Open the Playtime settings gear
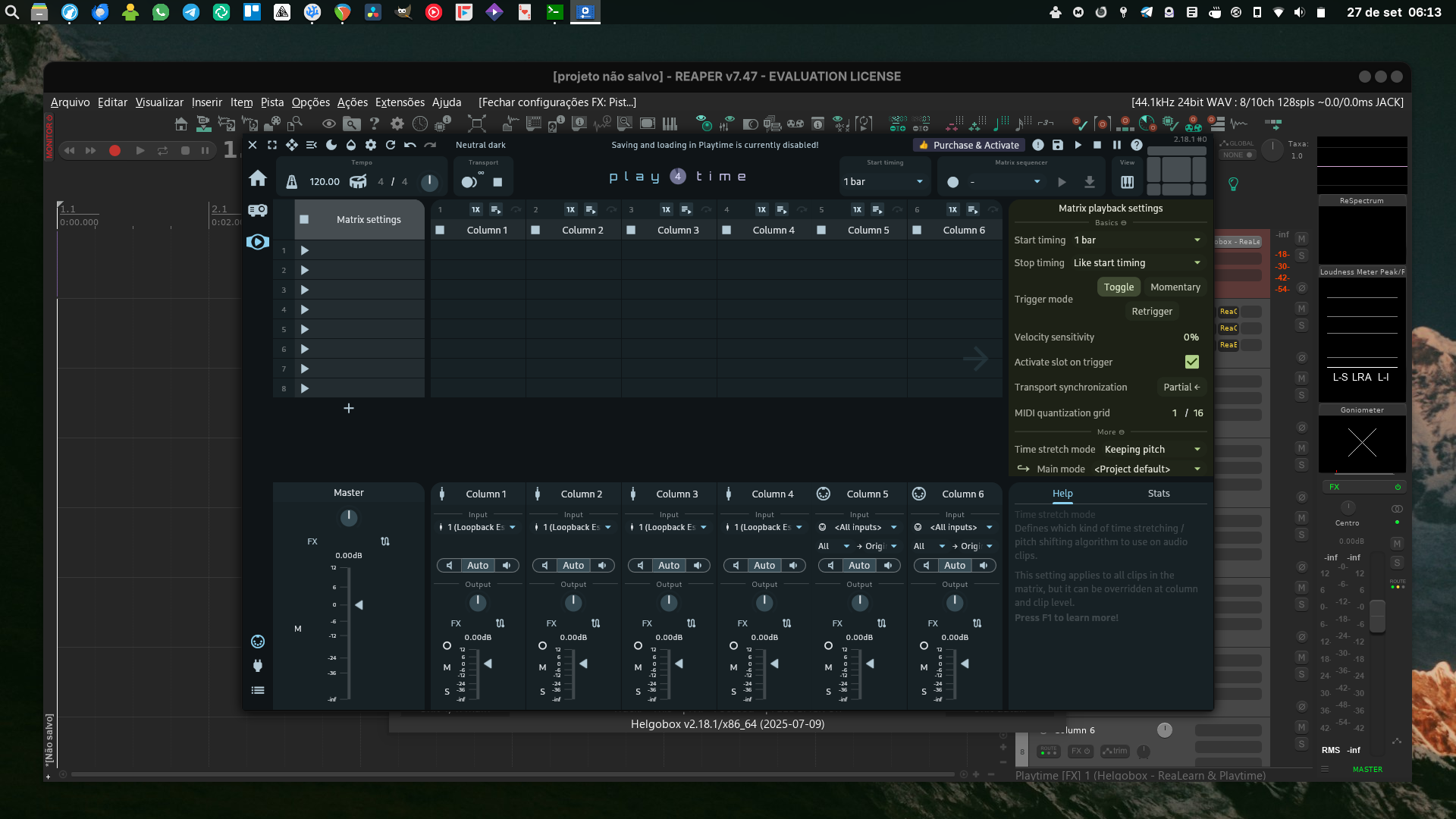The width and height of the screenshot is (1456, 819). pyautogui.click(x=371, y=145)
